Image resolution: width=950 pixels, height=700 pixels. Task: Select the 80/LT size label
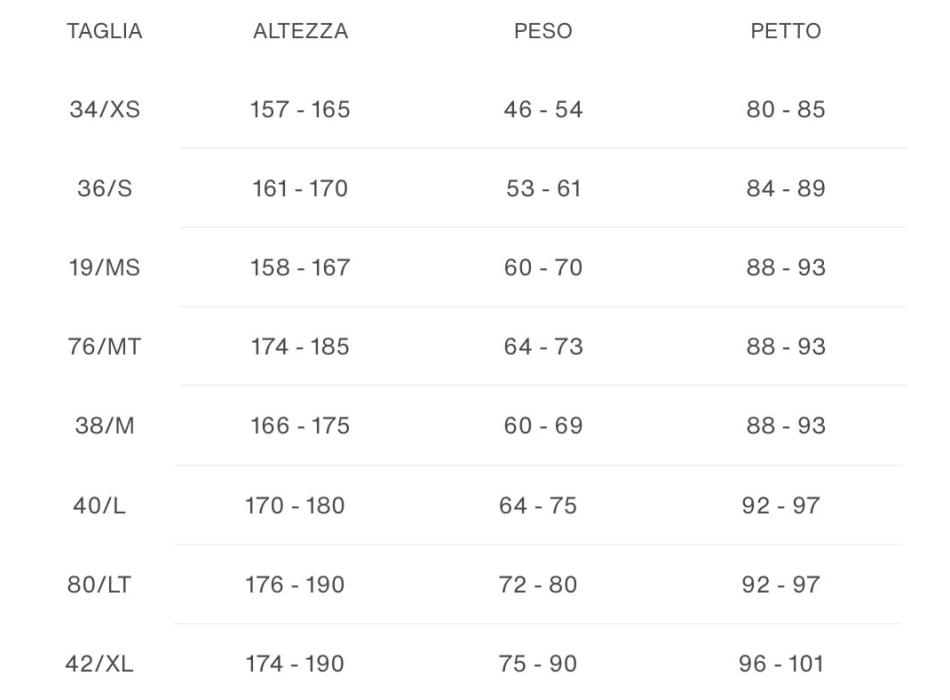point(100,585)
